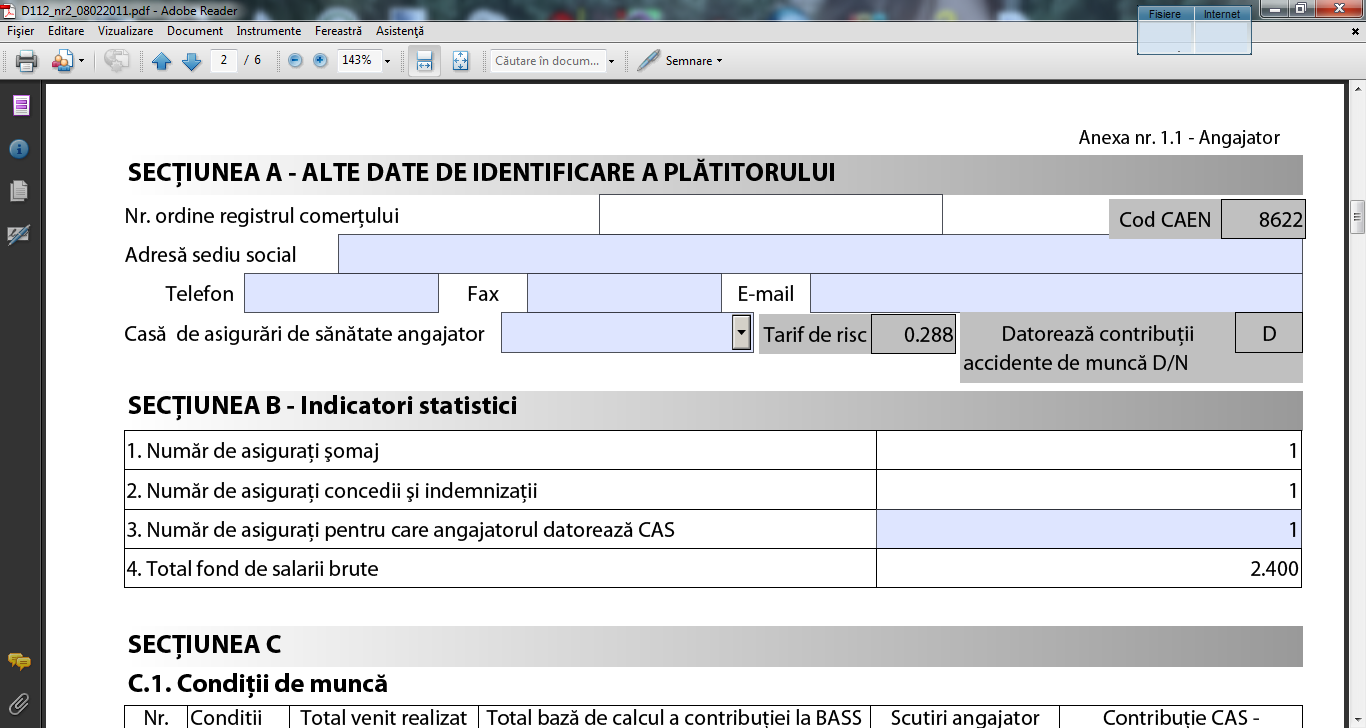Click the Fax input field
Screen dimensions: 1366x728
[x=624, y=293]
